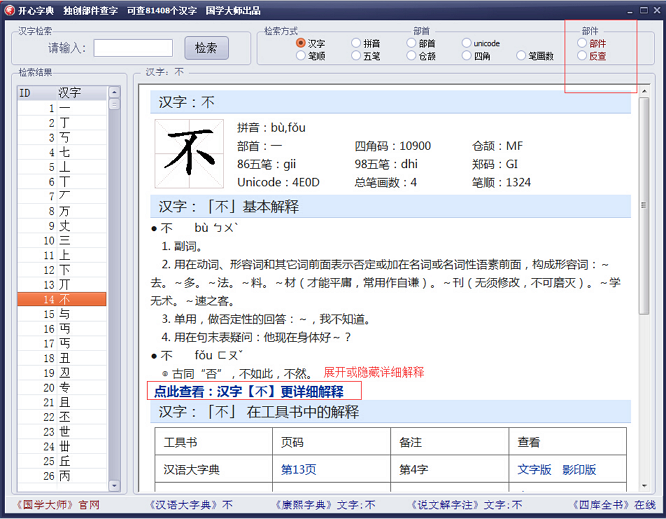
Task: Click the 汉语大字典 table cell
Action: [214, 470]
